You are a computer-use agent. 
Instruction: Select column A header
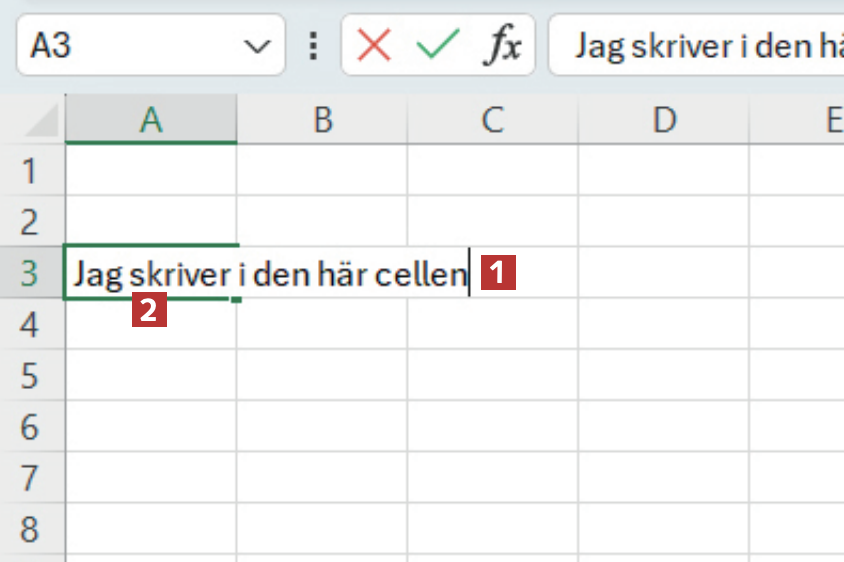click(x=151, y=121)
